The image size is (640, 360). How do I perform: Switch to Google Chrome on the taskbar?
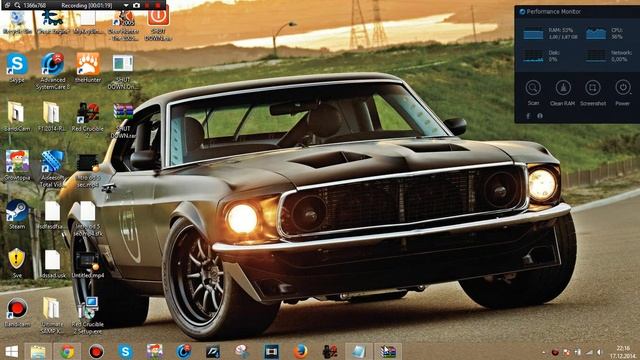pyautogui.click(x=67, y=351)
